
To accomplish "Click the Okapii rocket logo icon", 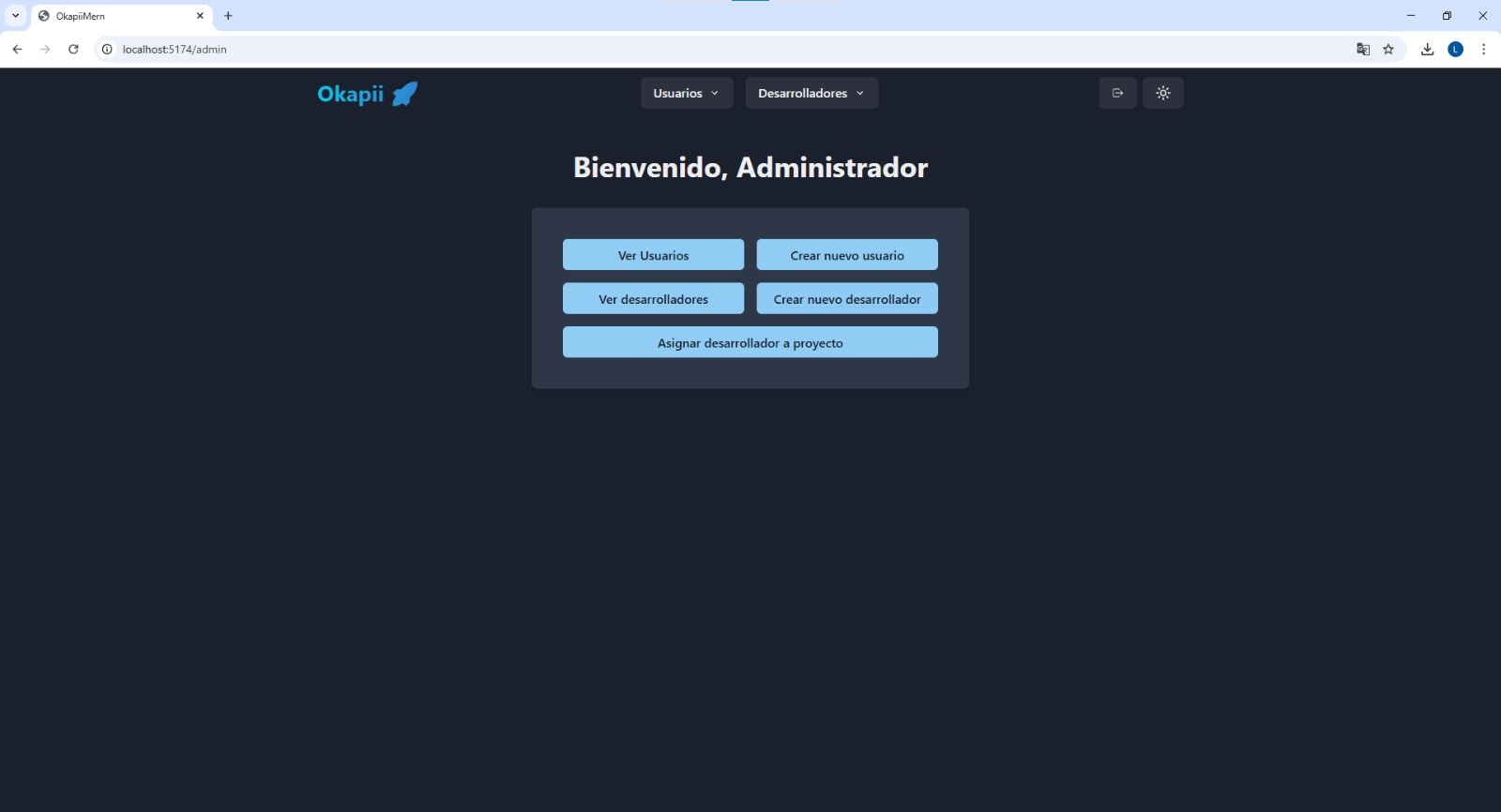I will coord(404,94).
